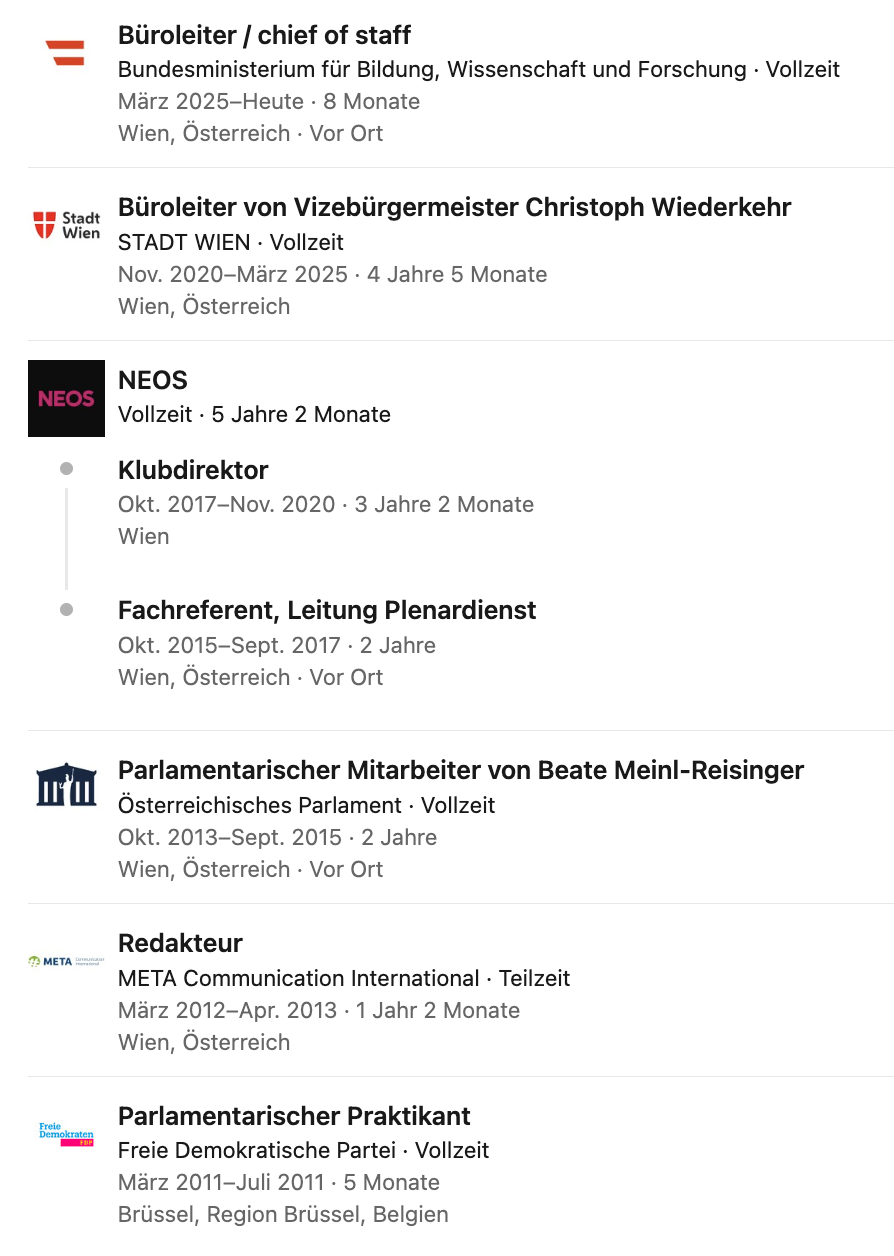Click the META Communication International logo
Image resolution: width=894 pixels, height=1256 pixels.
[x=66, y=961]
